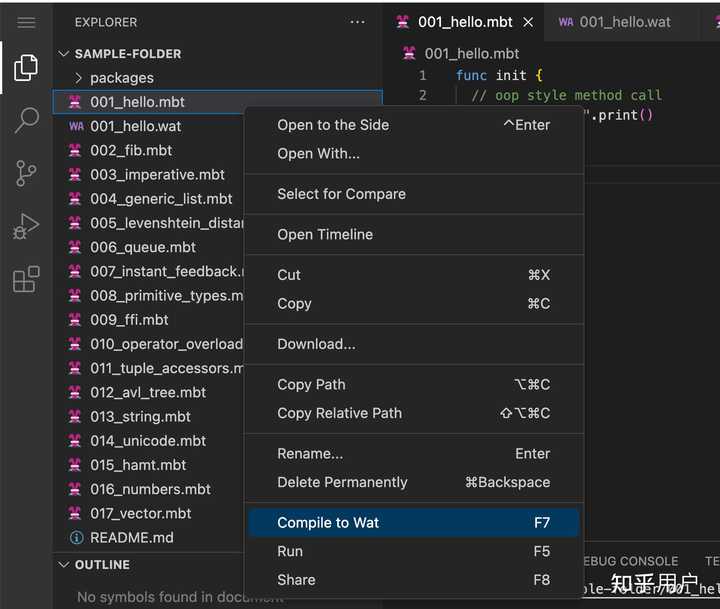
Task: Click Share in the context menu
Action: (296, 580)
